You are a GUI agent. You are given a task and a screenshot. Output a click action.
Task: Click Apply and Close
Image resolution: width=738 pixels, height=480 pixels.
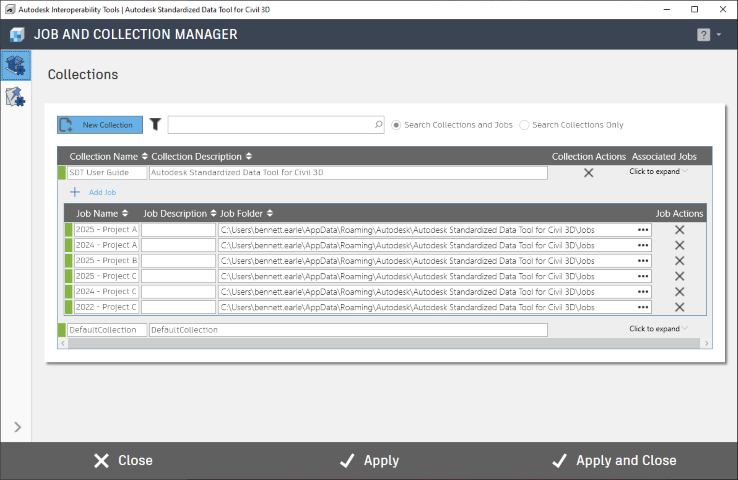pyautogui.click(x=614, y=460)
